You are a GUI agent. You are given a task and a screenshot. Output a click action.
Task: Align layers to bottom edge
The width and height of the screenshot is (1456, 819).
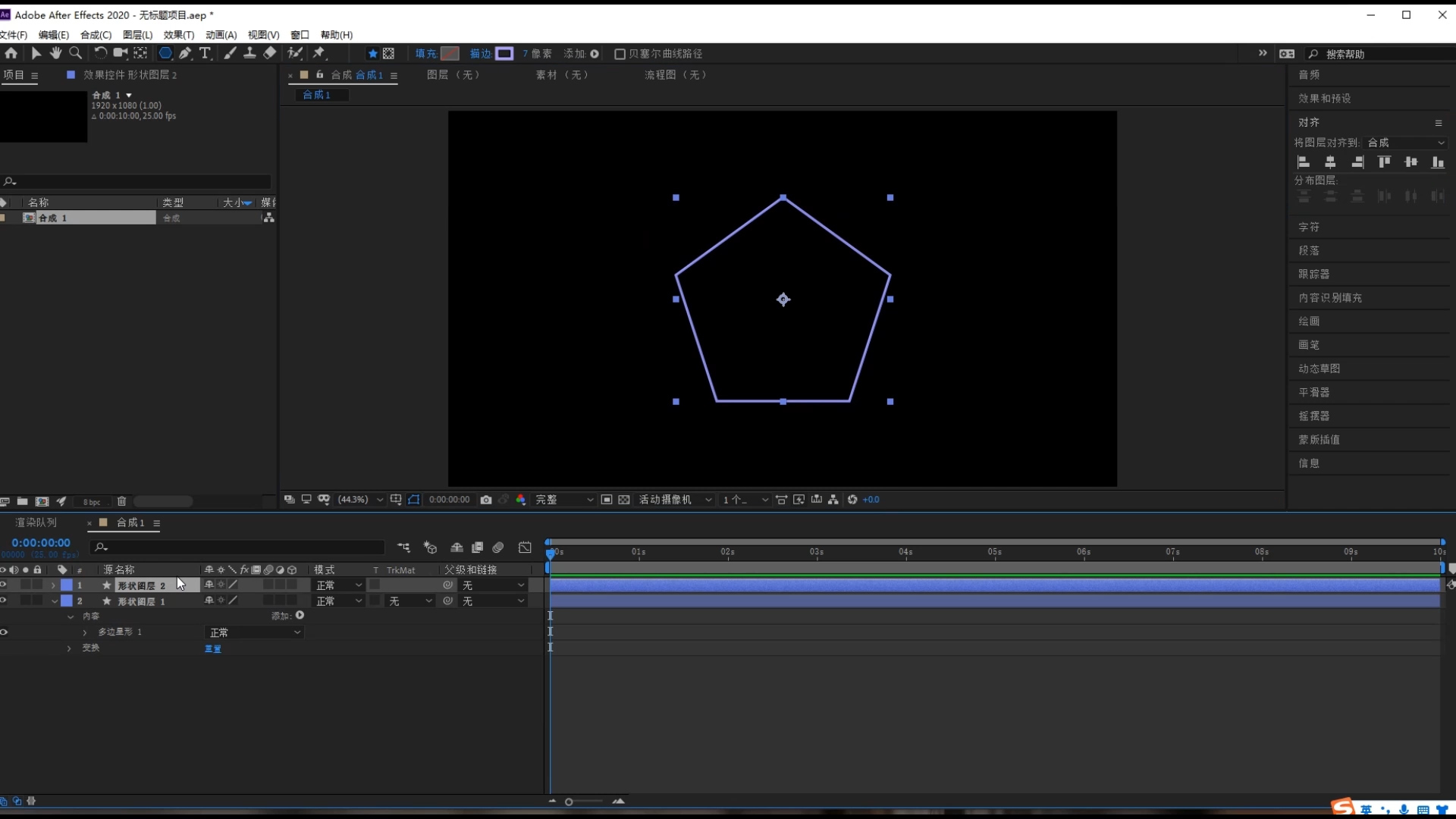pyautogui.click(x=1437, y=162)
